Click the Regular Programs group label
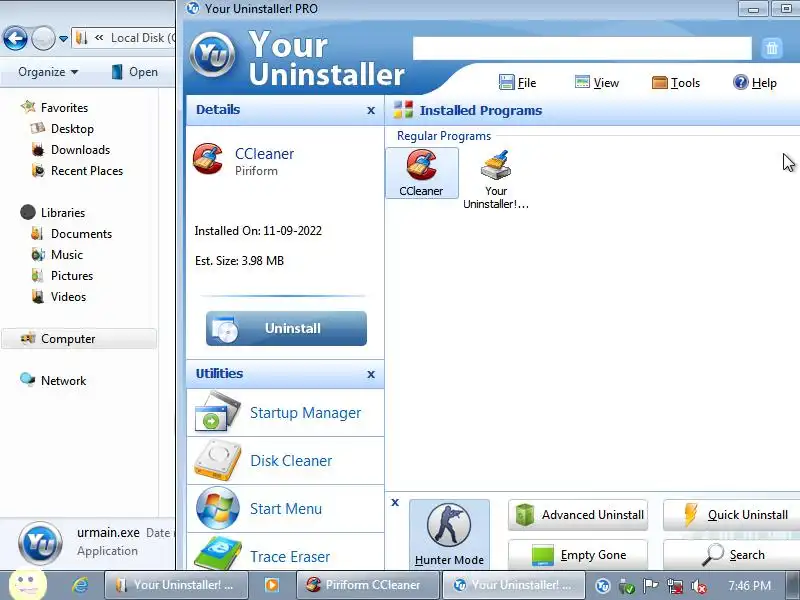 click(x=444, y=136)
